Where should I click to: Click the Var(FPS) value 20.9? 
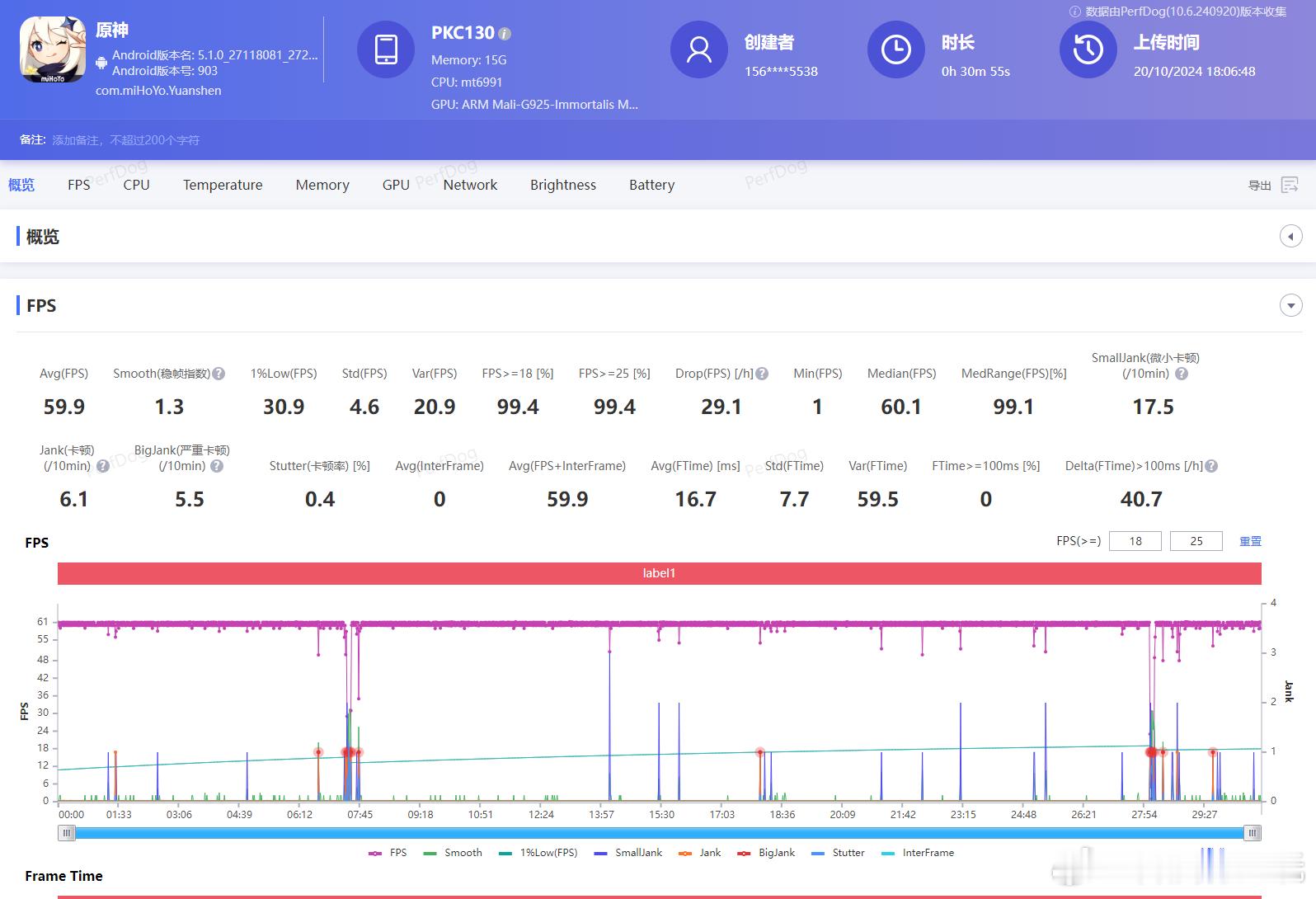tap(435, 407)
